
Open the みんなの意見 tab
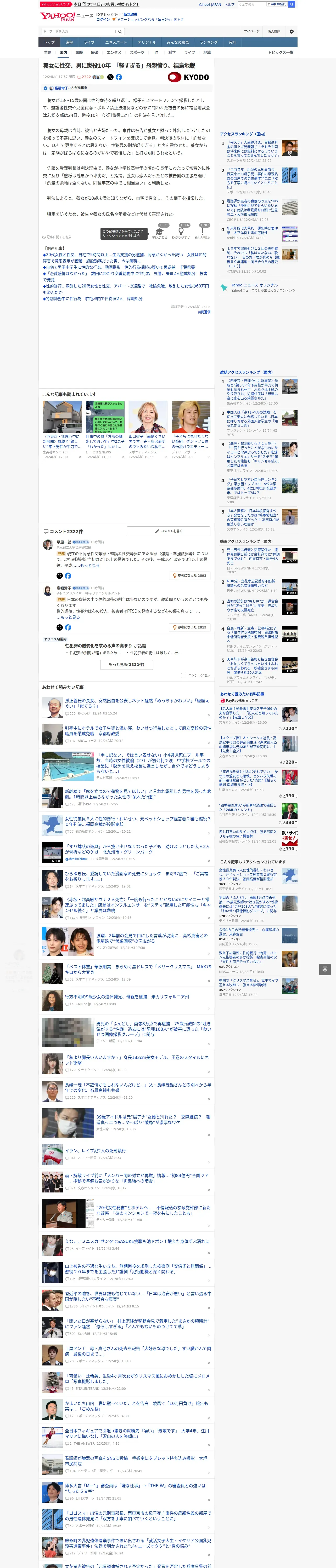178,43
